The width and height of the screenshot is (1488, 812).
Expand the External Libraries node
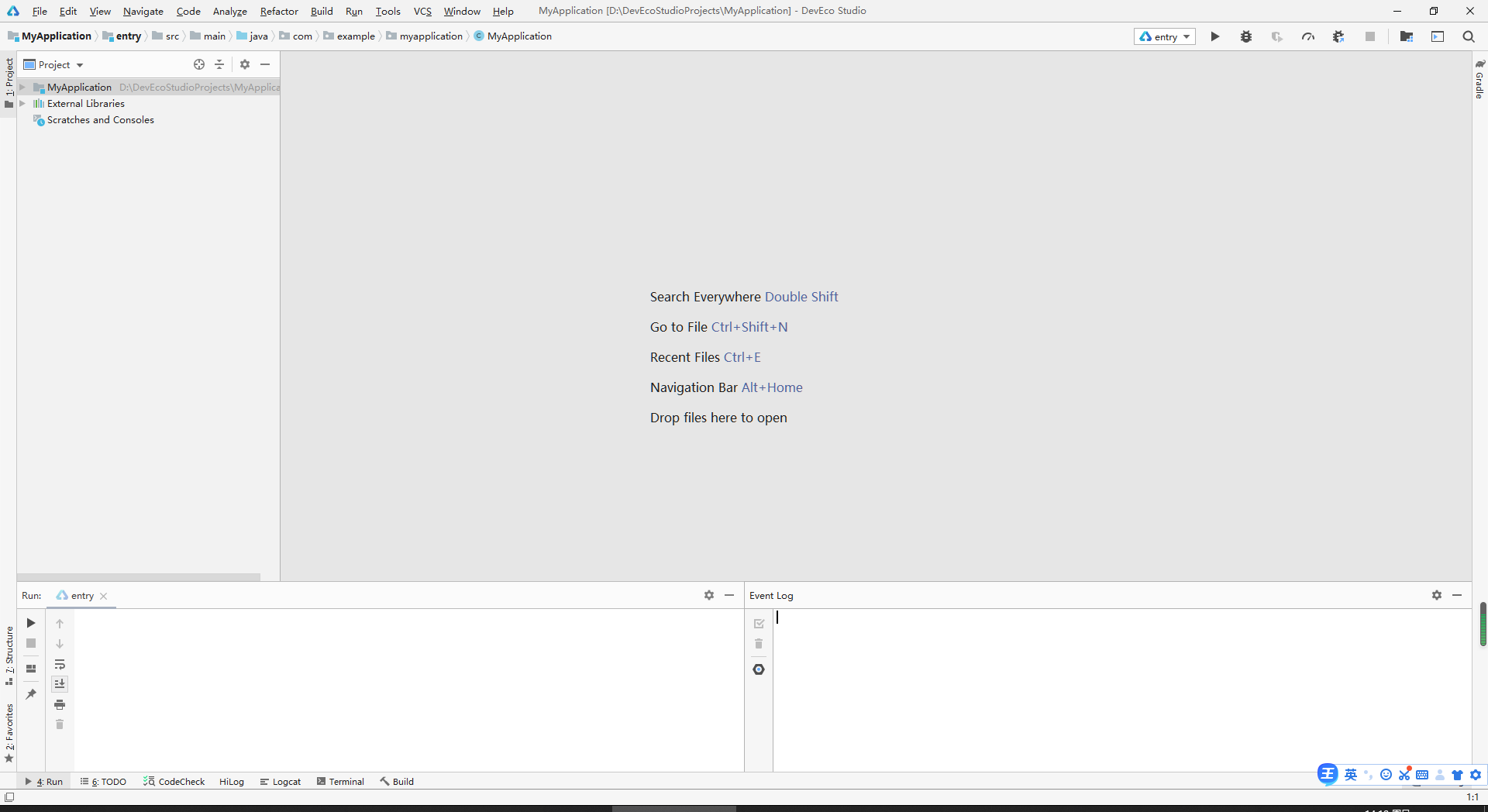22,103
